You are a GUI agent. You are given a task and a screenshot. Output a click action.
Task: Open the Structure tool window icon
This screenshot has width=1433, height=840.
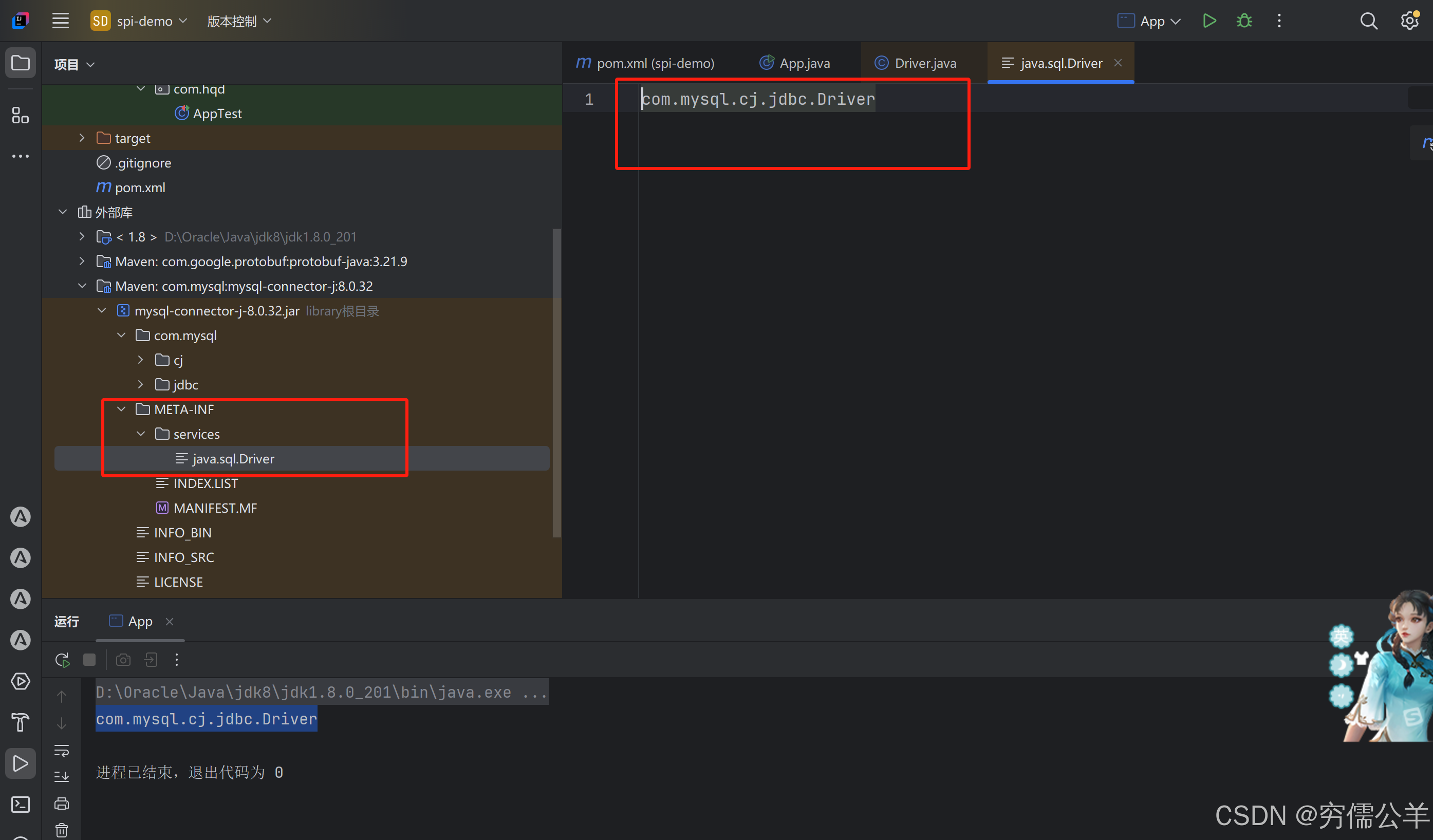(21, 116)
